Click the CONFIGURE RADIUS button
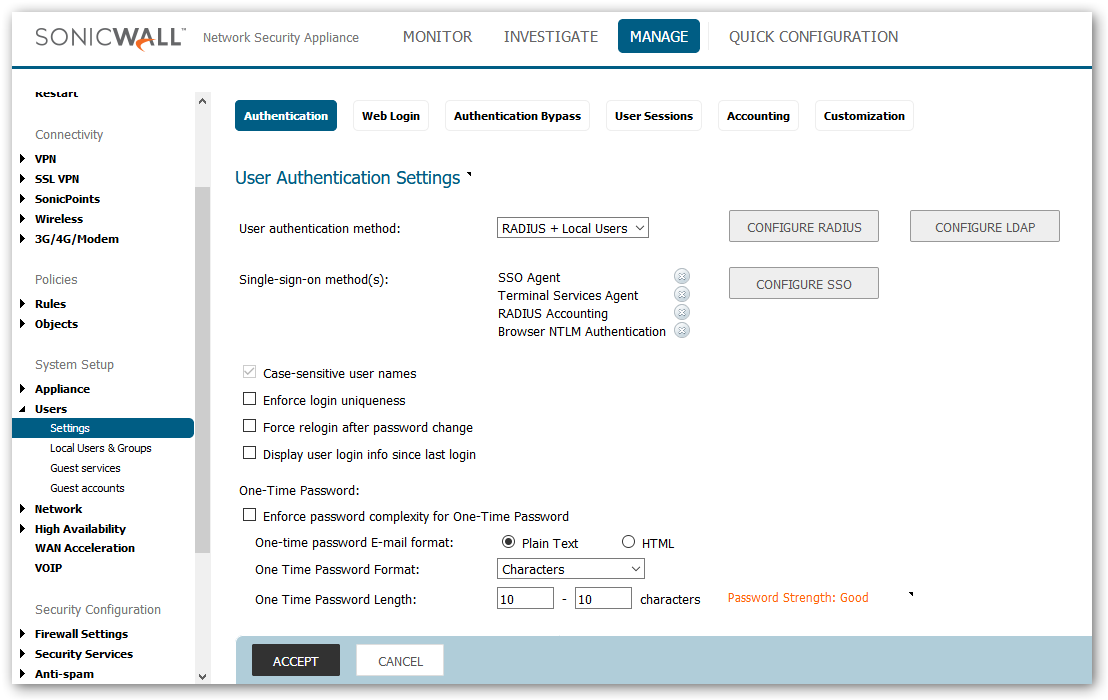 803,226
